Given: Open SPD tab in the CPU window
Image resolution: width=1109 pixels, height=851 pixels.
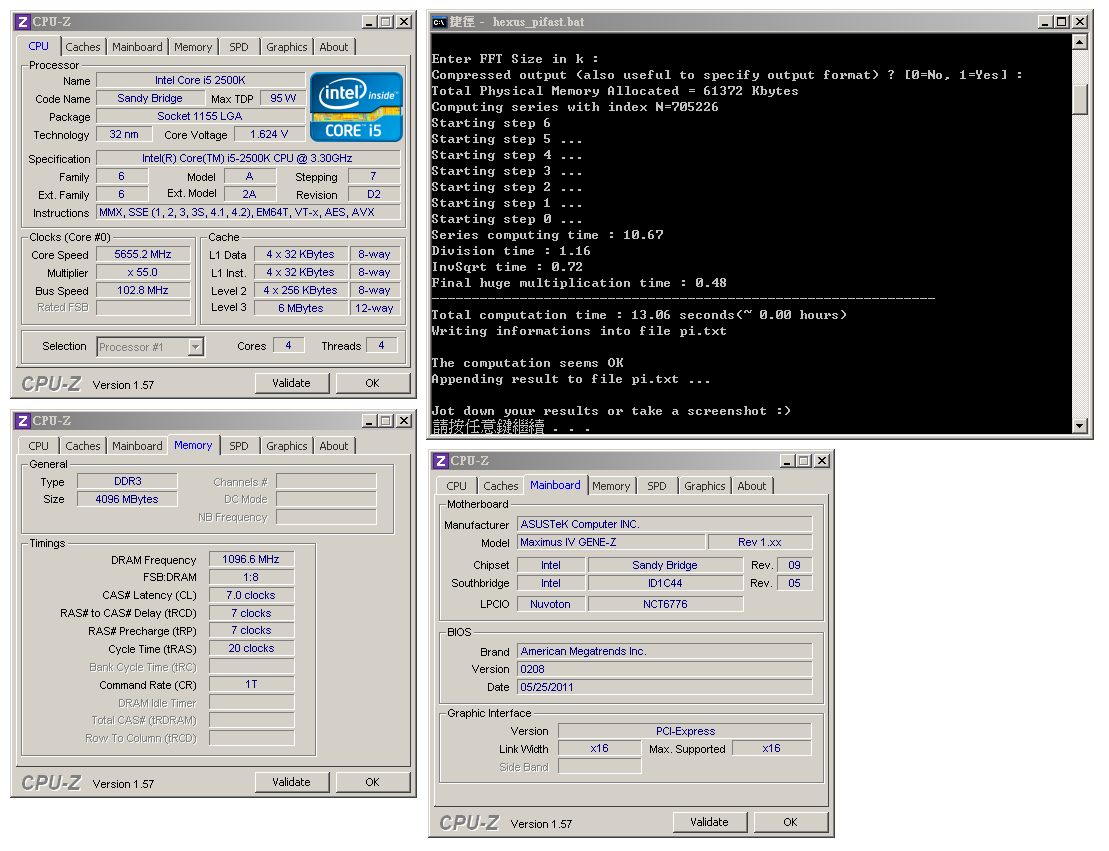Looking at the screenshot, I should point(239,47).
